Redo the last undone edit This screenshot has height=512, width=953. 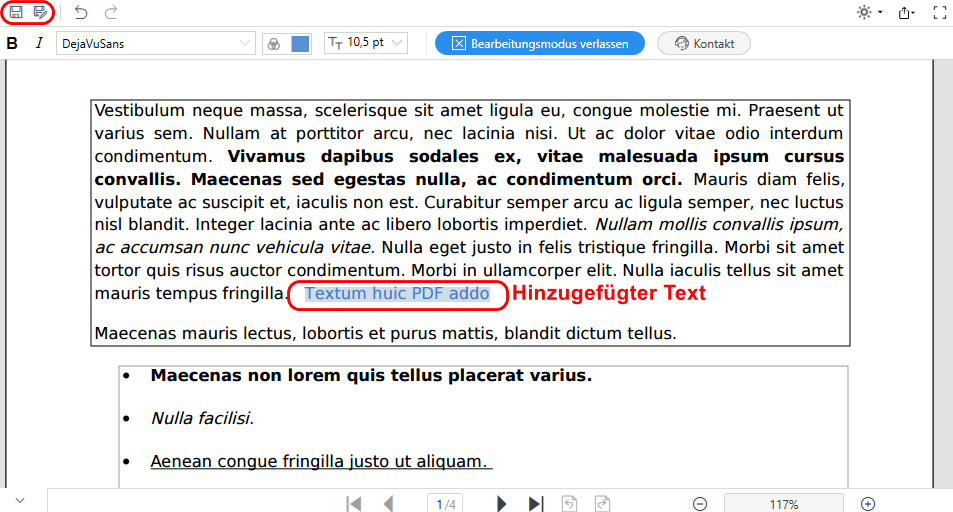(x=111, y=12)
